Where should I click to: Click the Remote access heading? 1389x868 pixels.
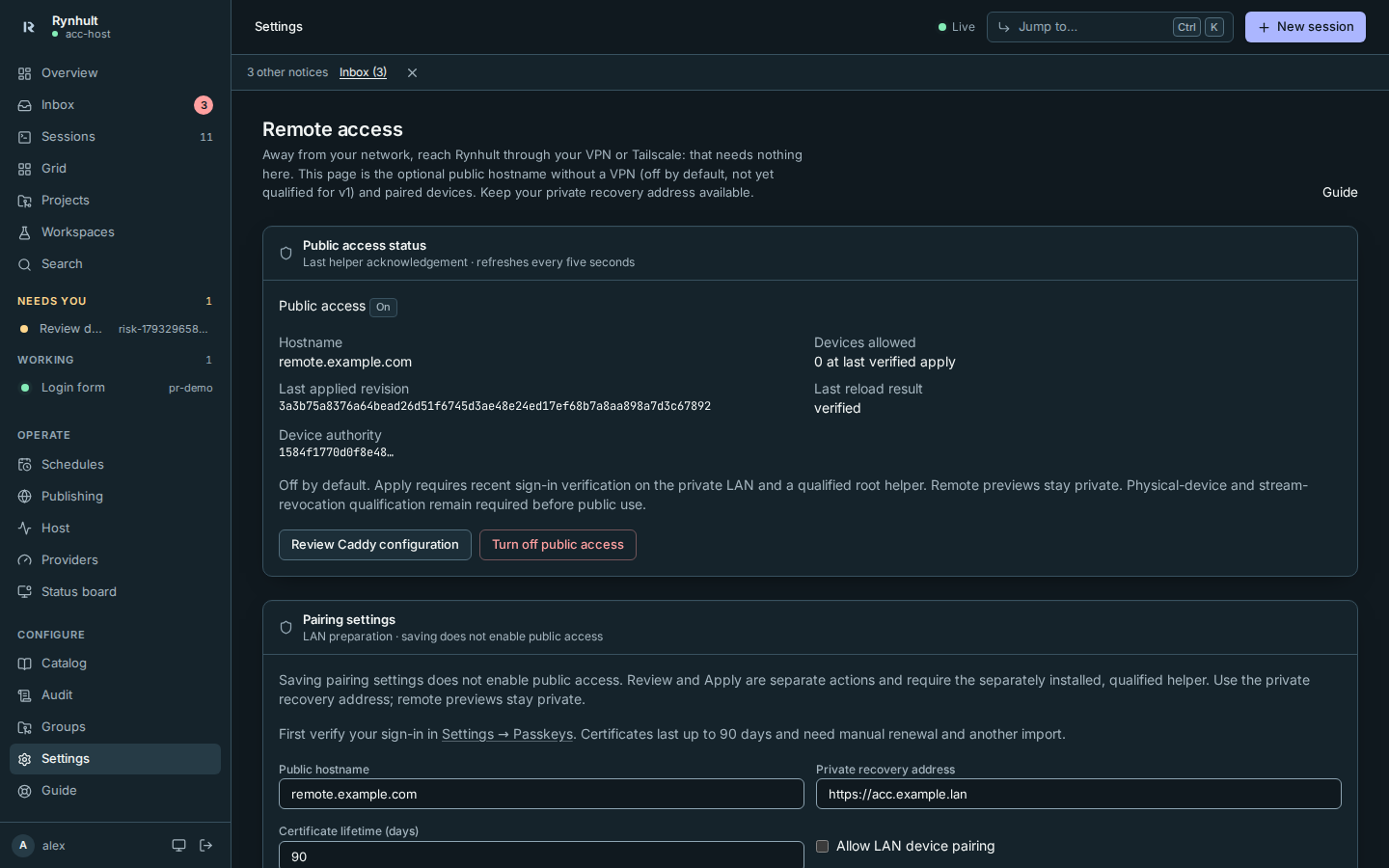333,129
